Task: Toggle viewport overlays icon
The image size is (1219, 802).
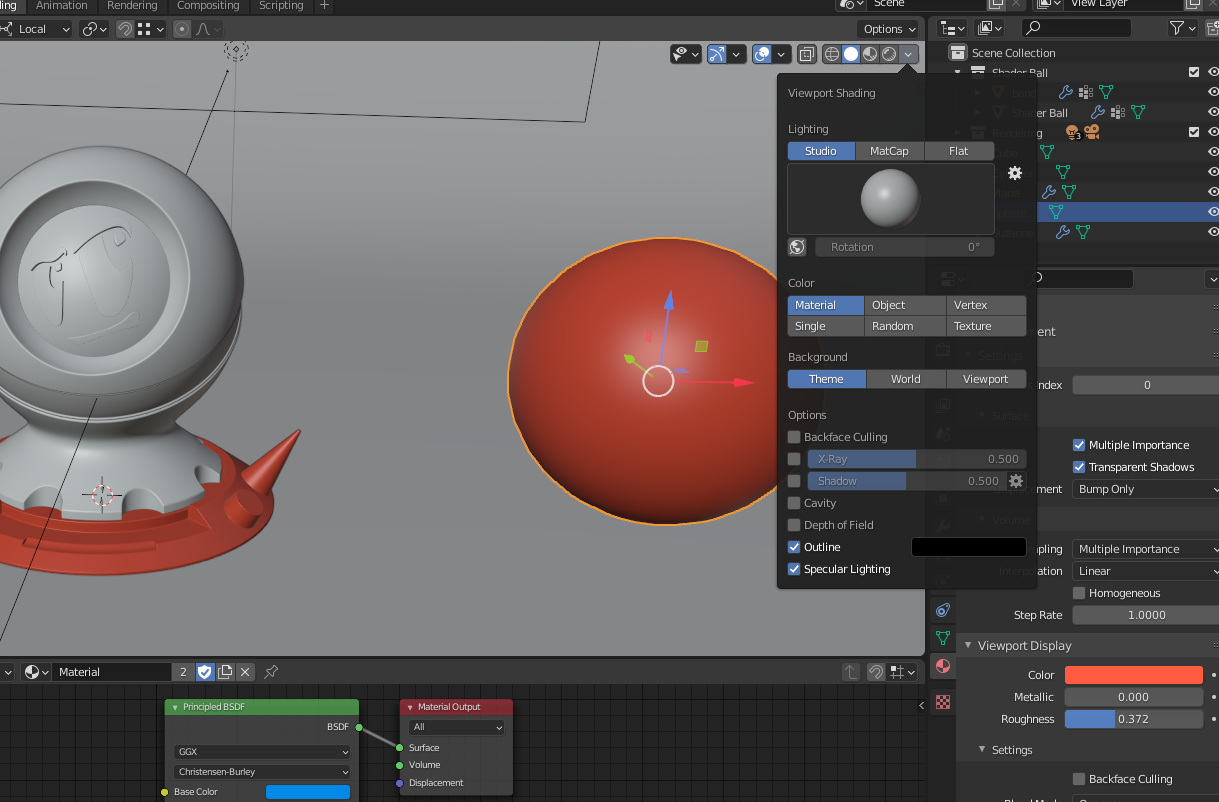Action: [762, 54]
